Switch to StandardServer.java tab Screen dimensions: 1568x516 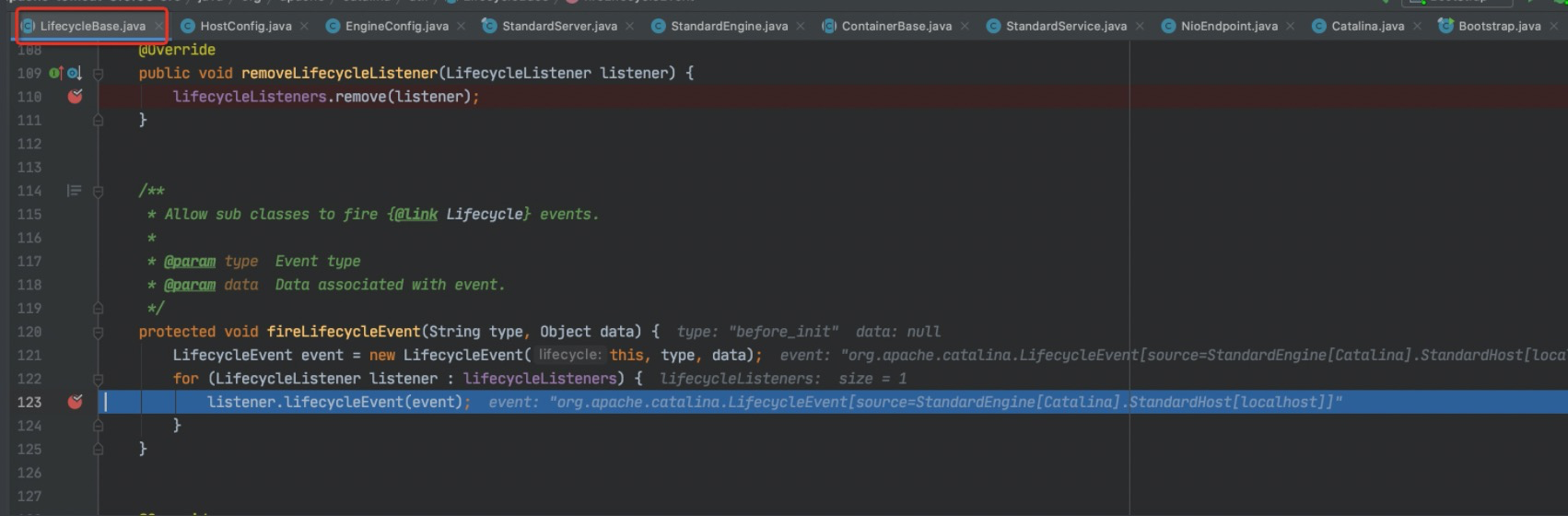[559, 26]
